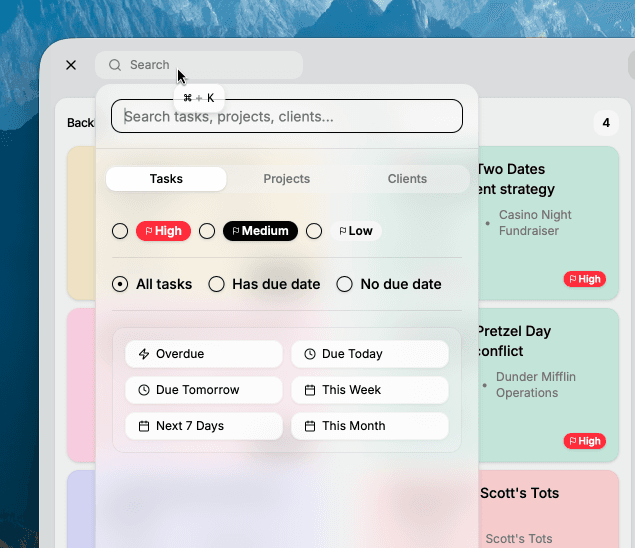Click the flag icon in the Low badge

point(343,231)
